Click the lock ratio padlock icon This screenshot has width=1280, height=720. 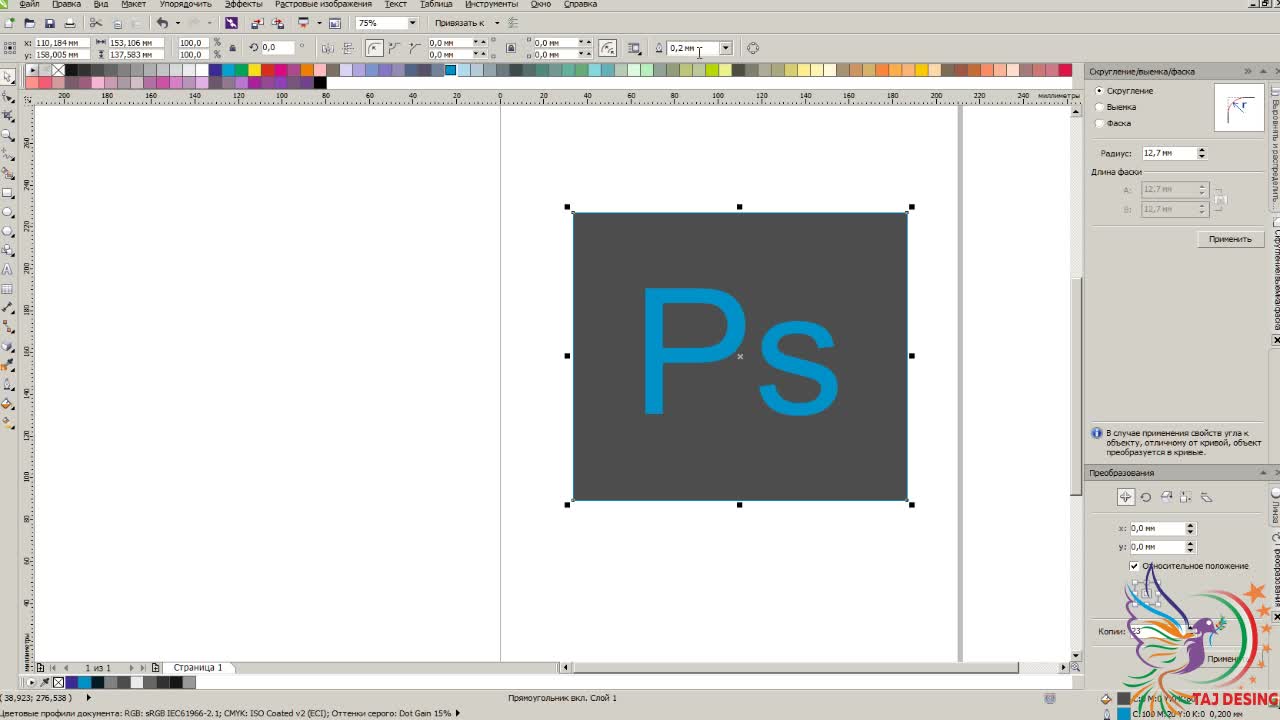(x=233, y=48)
